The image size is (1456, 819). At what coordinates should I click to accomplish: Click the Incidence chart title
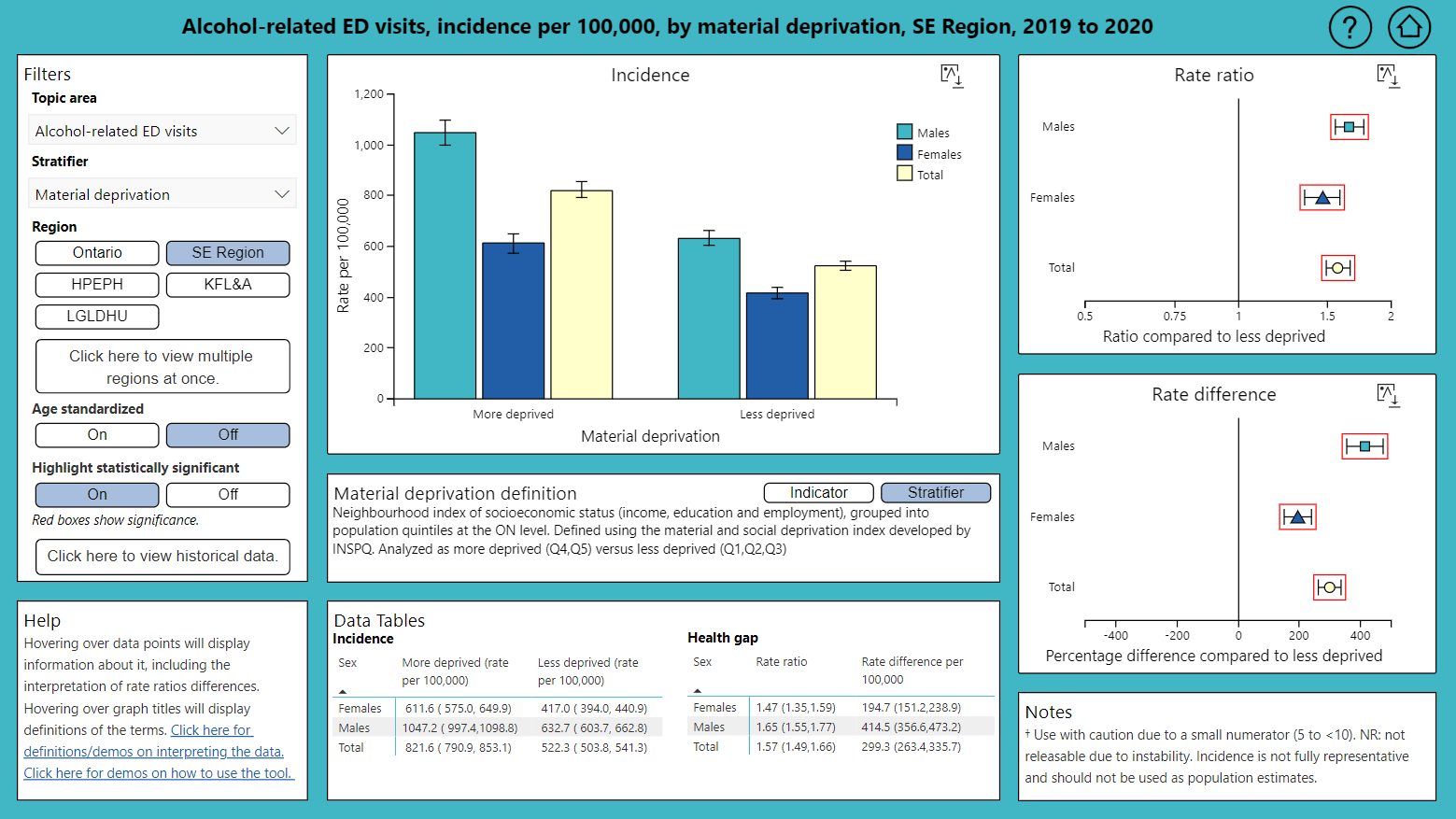click(650, 76)
